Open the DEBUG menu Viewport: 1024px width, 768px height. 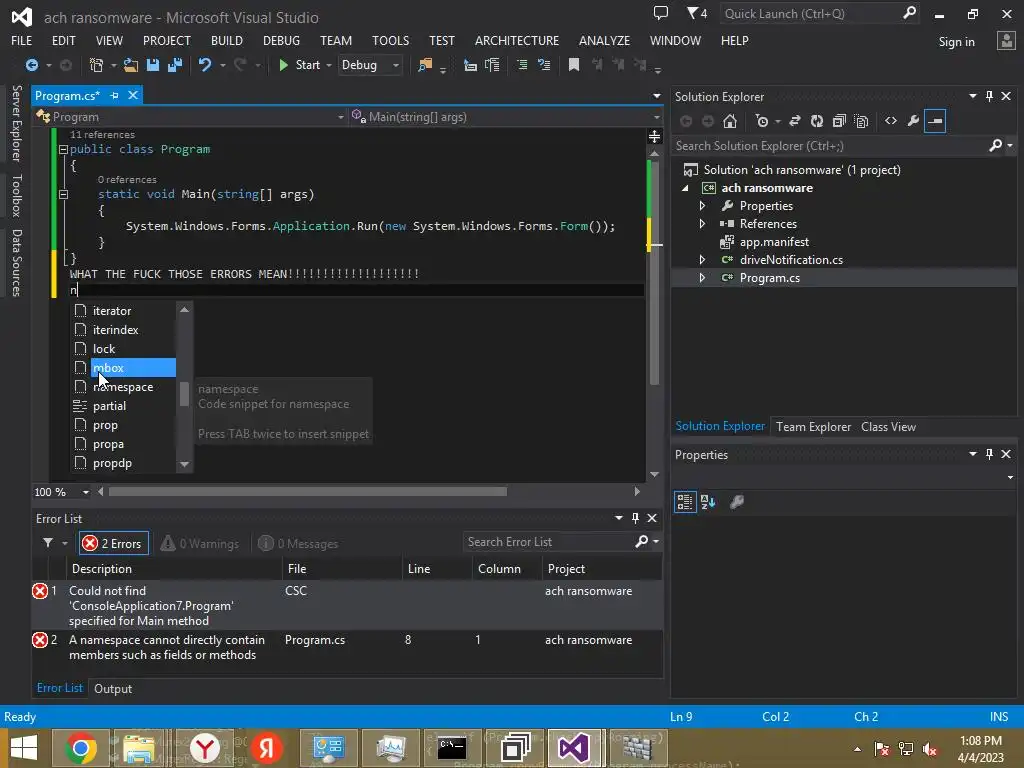(x=281, y=40)
